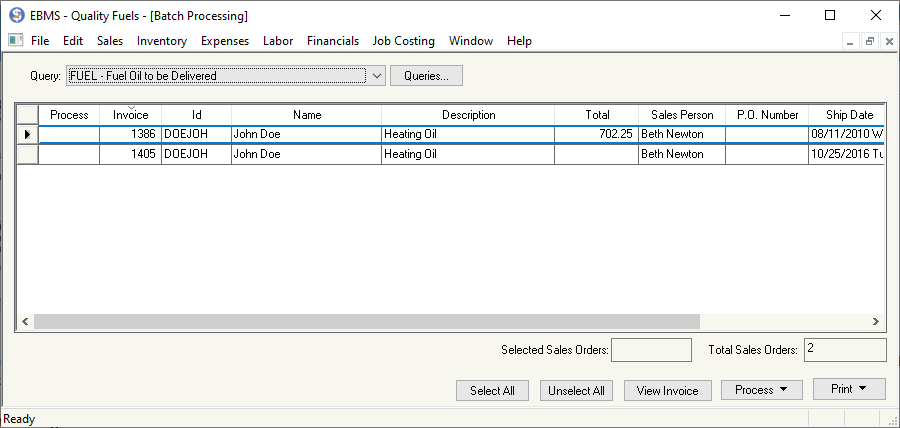Open the Job Costing menu
The image size is (900, 428).
tap(403, 41)
